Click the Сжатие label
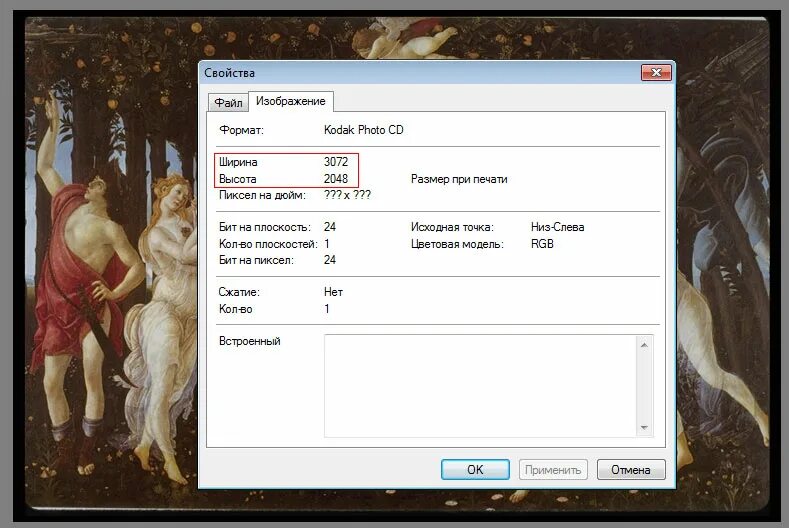This screenshot has width=789, height=528. tap(239, 292)
